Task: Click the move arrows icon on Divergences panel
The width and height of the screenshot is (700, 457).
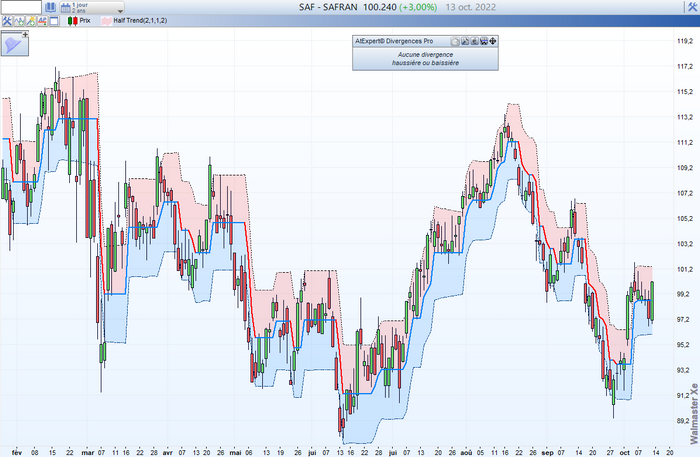Action: pyautogui.click(x=493, y=41)
